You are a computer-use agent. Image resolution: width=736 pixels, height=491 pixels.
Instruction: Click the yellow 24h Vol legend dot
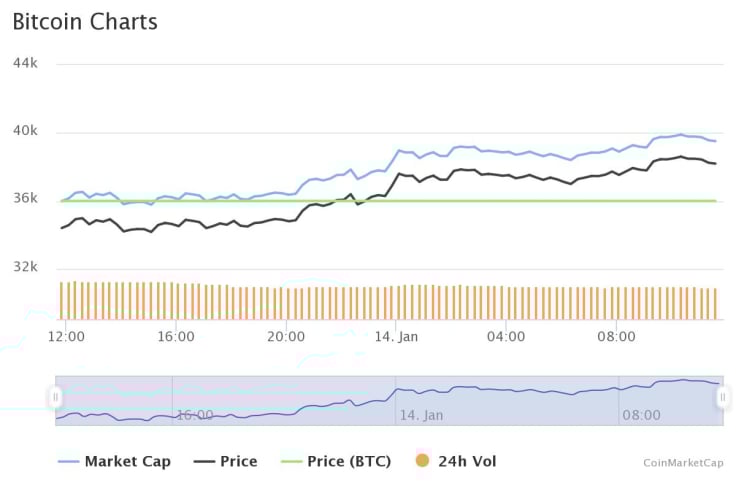(x=422, y=460)
